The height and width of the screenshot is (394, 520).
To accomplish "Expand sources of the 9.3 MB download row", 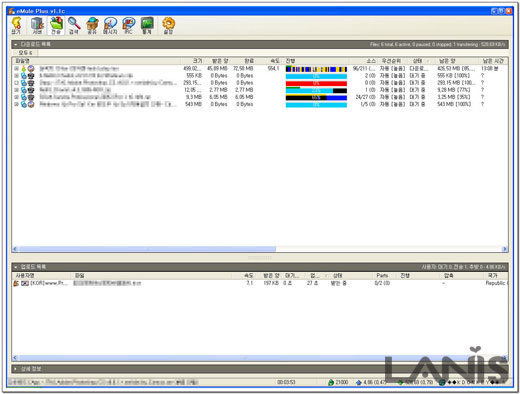I will coord(16,97).
